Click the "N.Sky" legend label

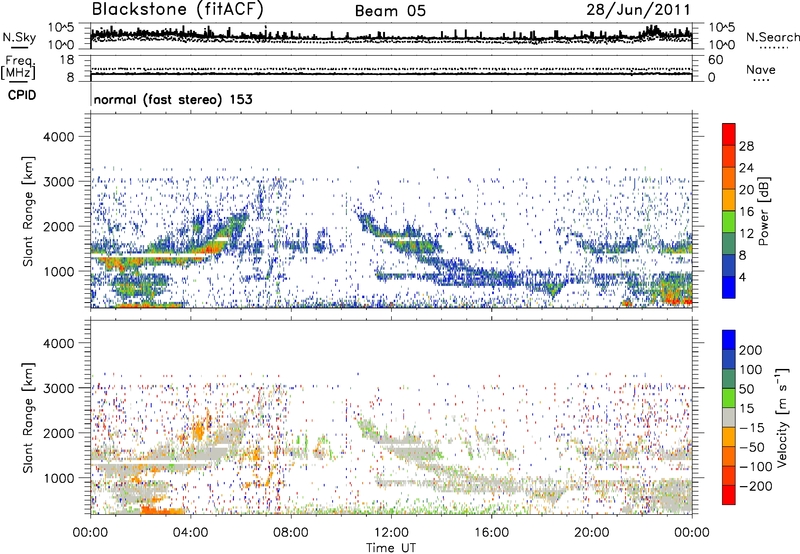[19, 37]
